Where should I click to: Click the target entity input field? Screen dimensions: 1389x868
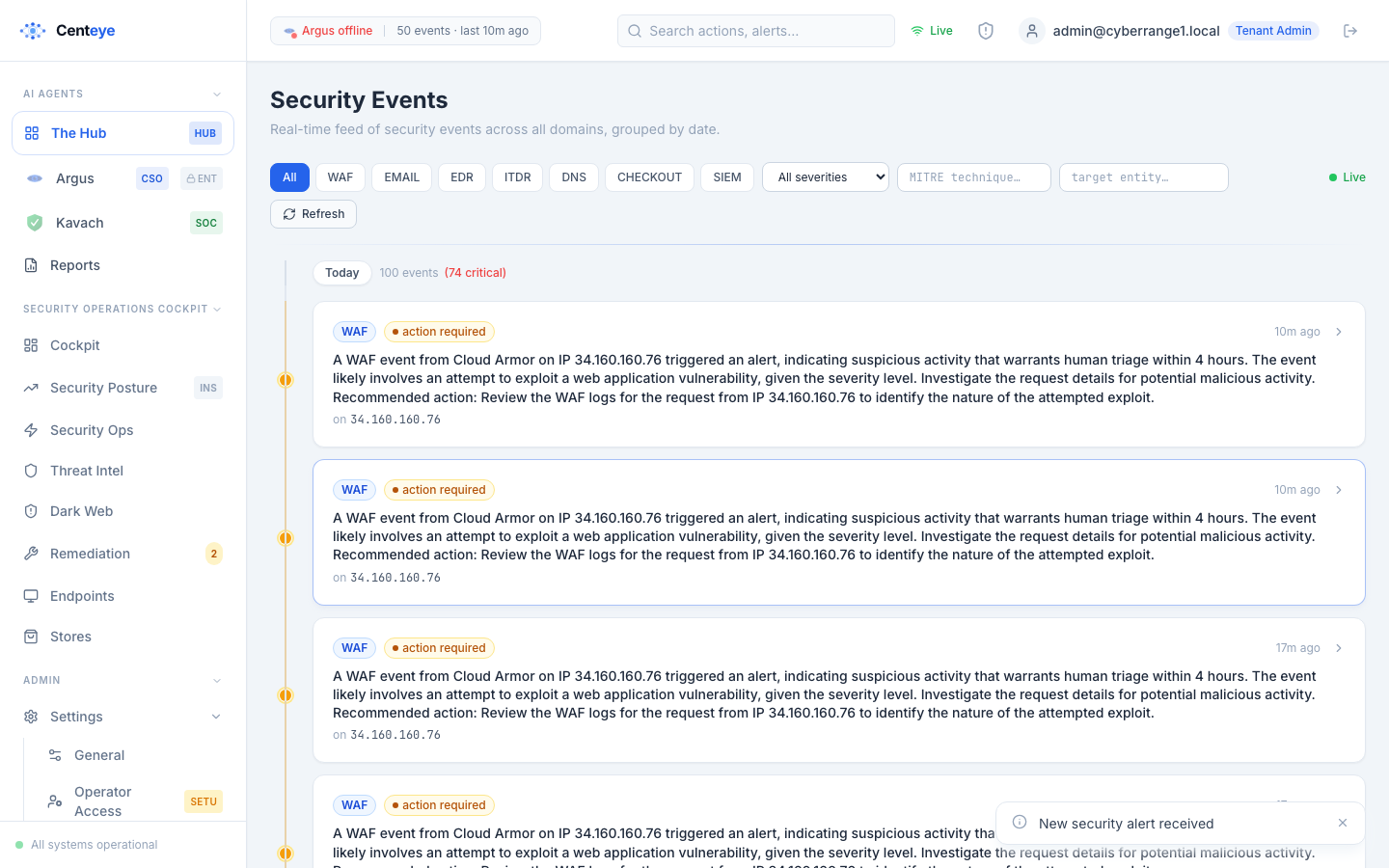coord(1144,177)
